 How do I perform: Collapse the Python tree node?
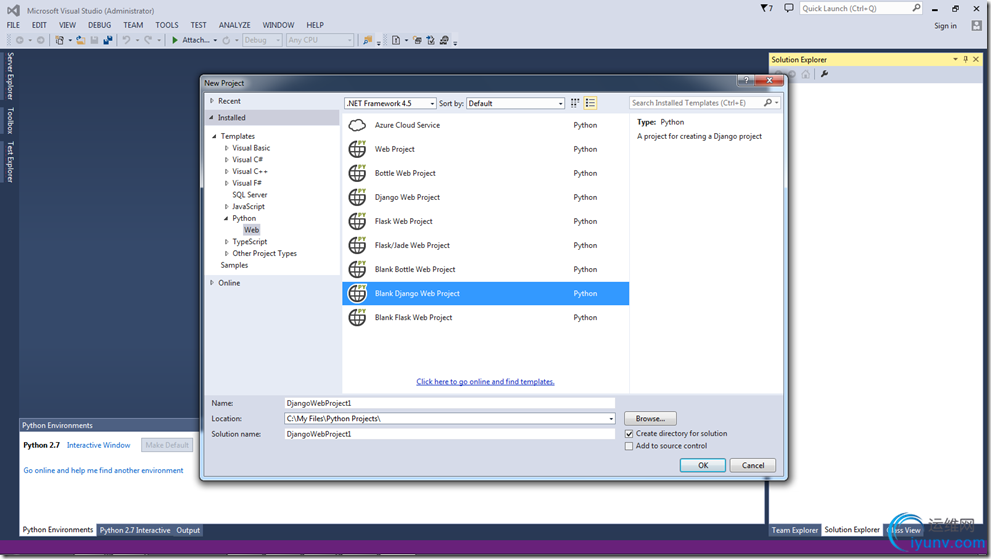pos(226,218)
